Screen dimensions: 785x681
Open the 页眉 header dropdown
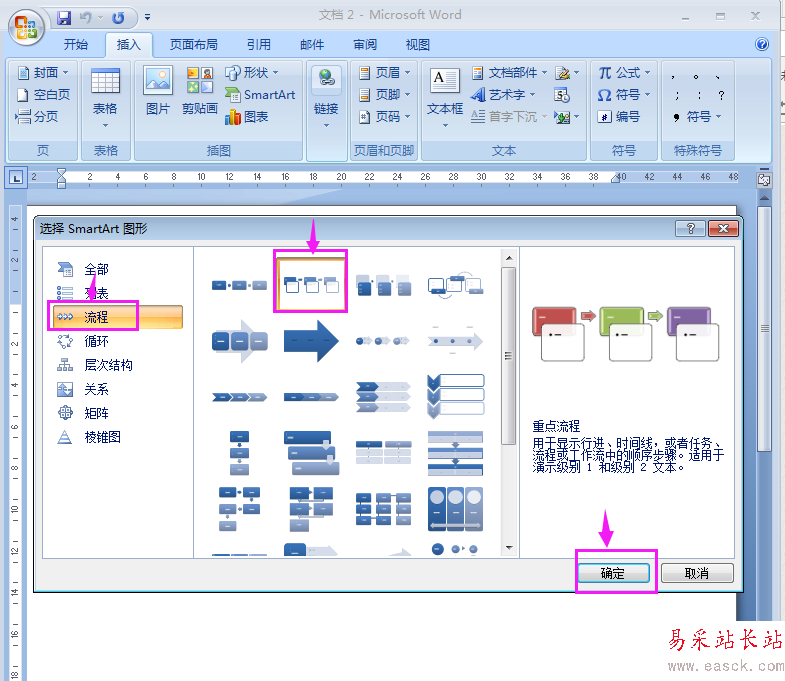pos(384,73)
